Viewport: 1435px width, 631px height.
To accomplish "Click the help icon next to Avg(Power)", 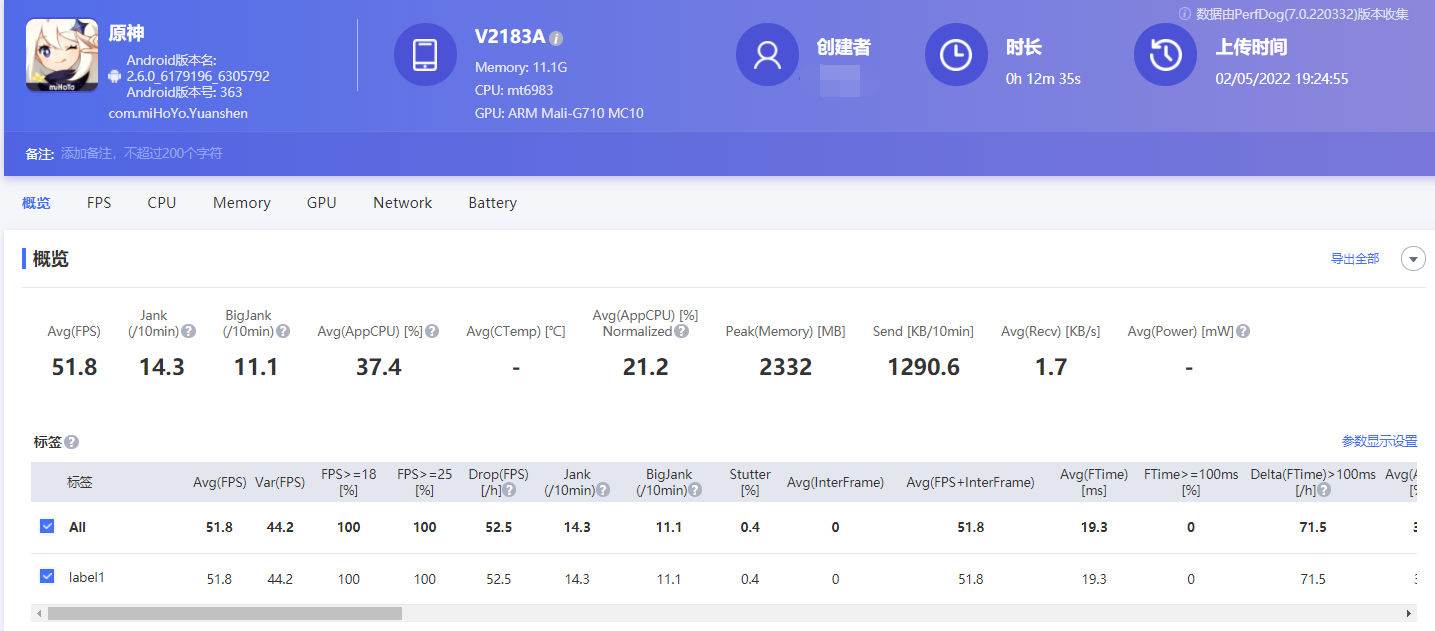I will click(x=1243, y=331).
